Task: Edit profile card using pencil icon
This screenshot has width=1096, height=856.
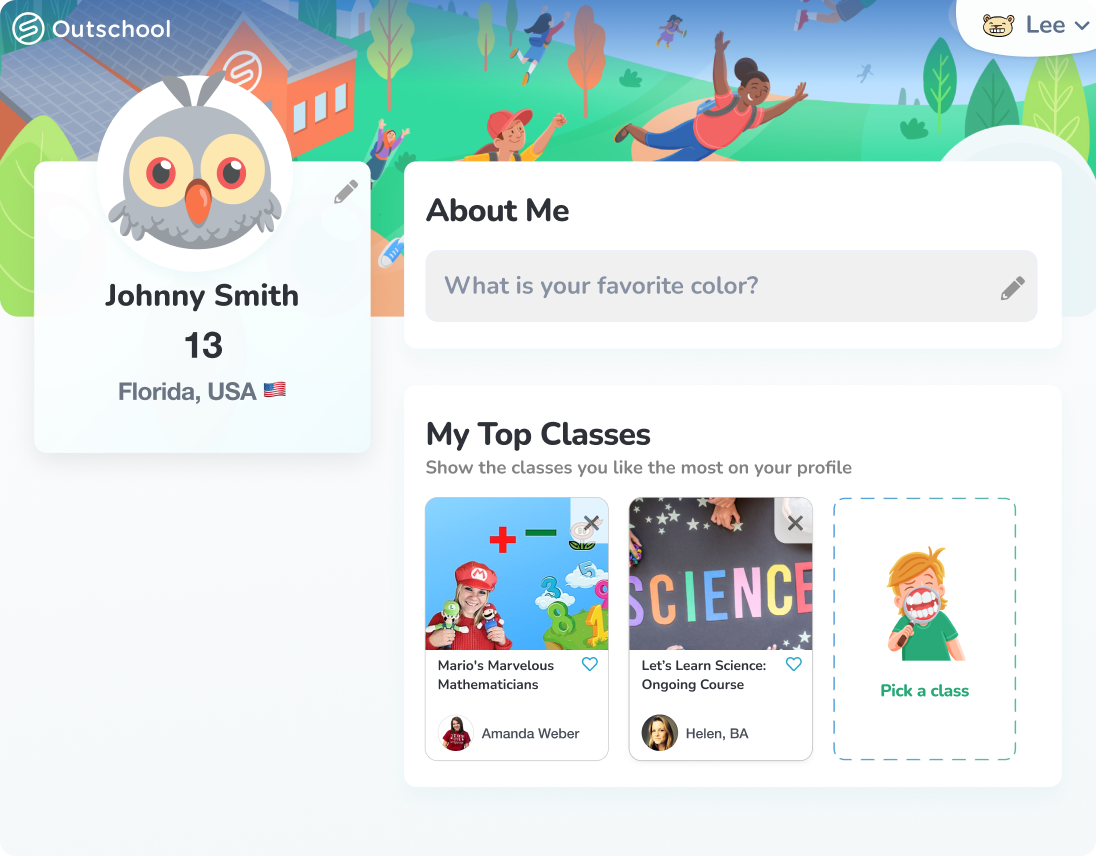Action: pos(345,191)
